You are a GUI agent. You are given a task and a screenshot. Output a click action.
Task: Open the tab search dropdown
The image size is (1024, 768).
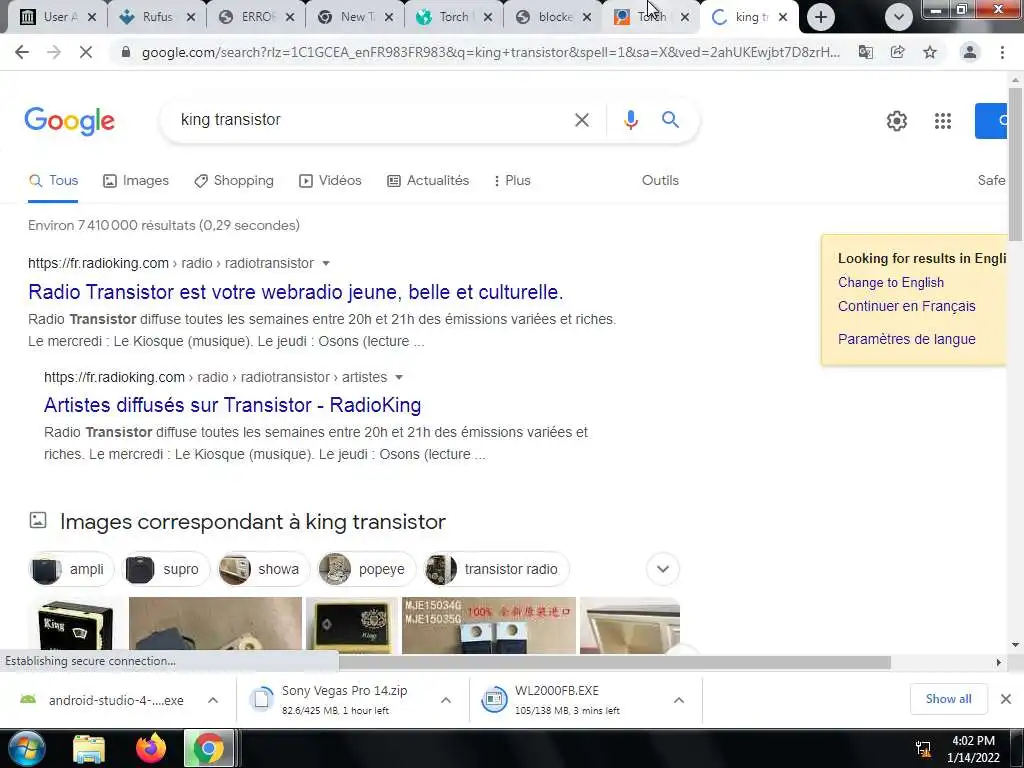pyautogui.click(x=899, y=17)
